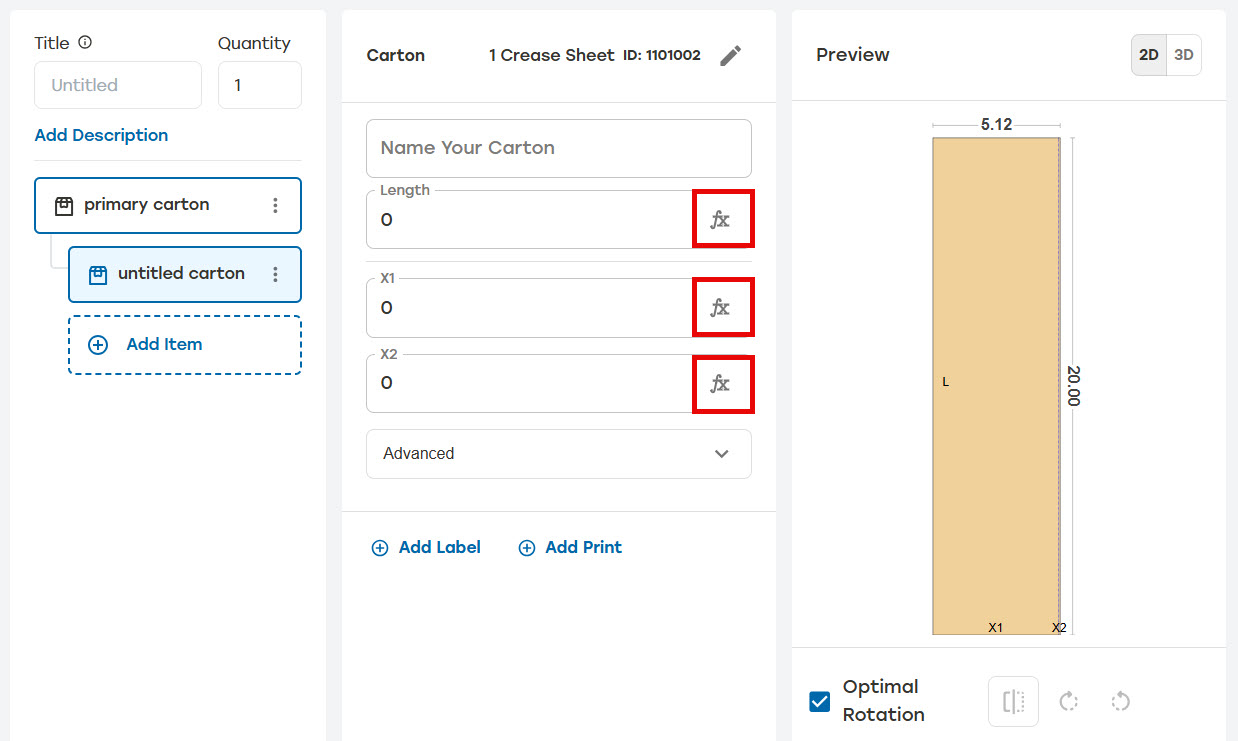Open formula editor for X1 field
Screen dimensions: 1238x741
click(722, 307)
